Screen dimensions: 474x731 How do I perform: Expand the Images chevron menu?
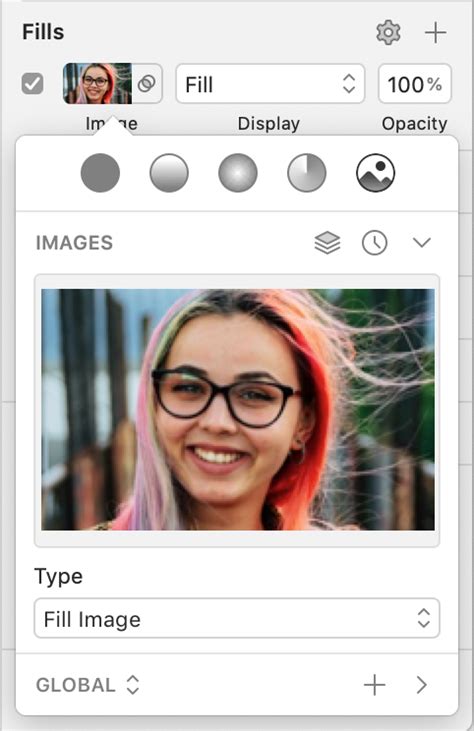point(422,242)
